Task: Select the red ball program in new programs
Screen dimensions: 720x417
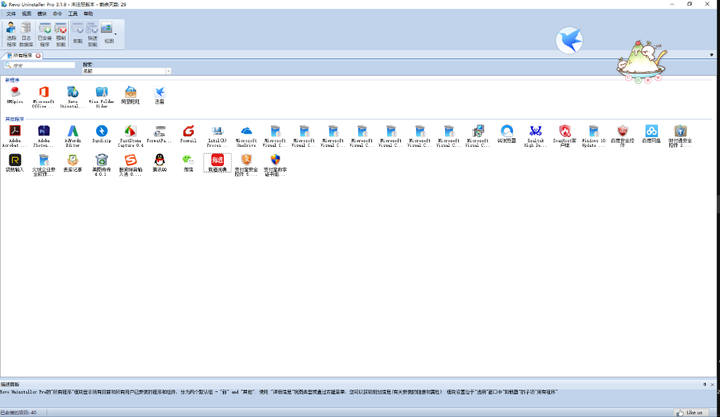Action: 15,95
